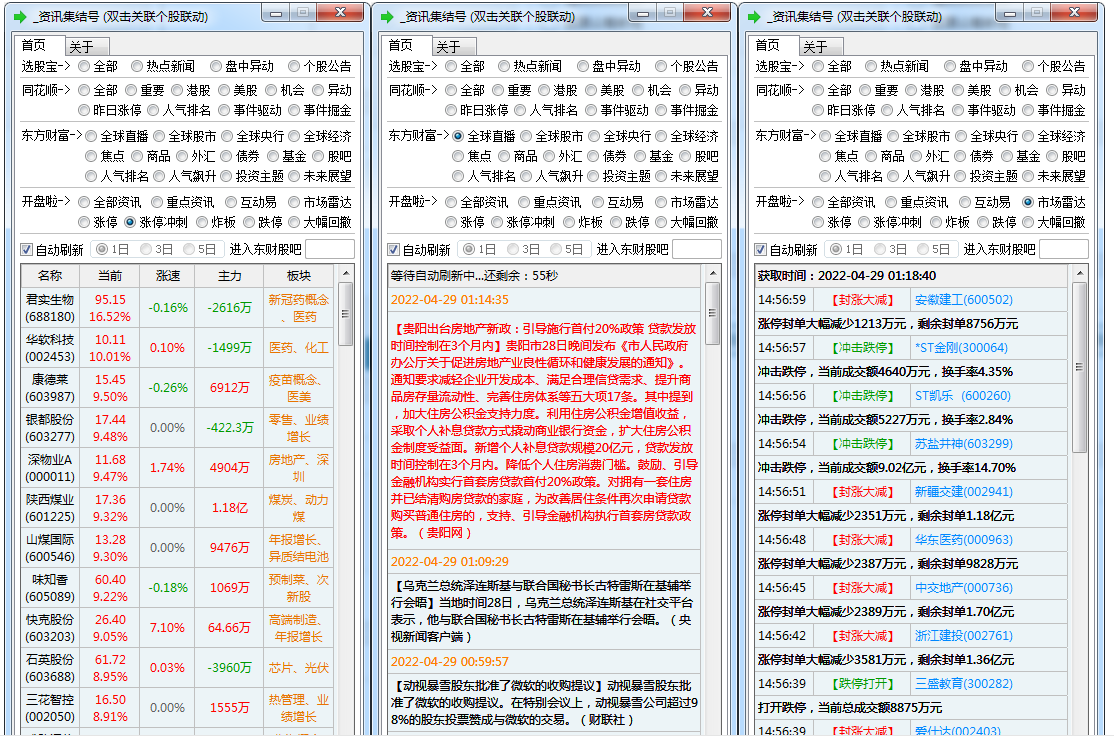Click the 当前 column header
The height and width of the screenshot is (736, 1114).
[x=109, y=276]
